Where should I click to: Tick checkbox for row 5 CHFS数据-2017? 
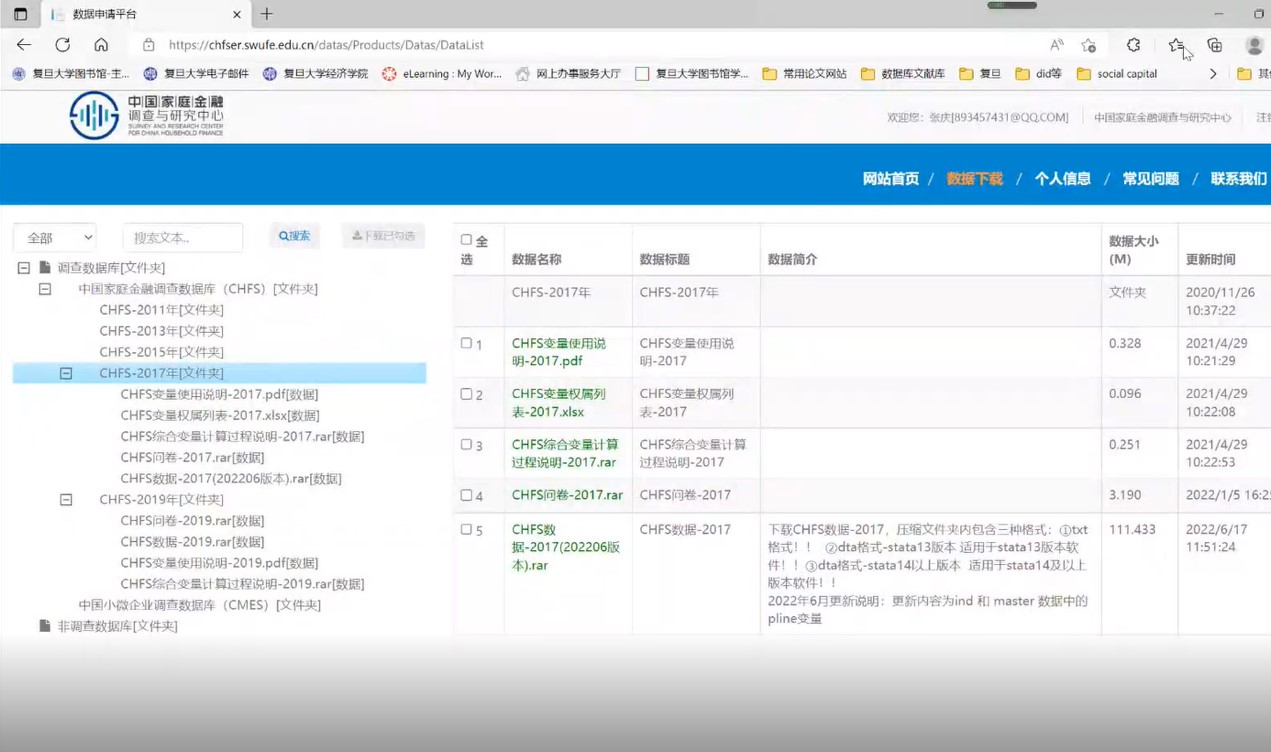click(x=466, y=529)
